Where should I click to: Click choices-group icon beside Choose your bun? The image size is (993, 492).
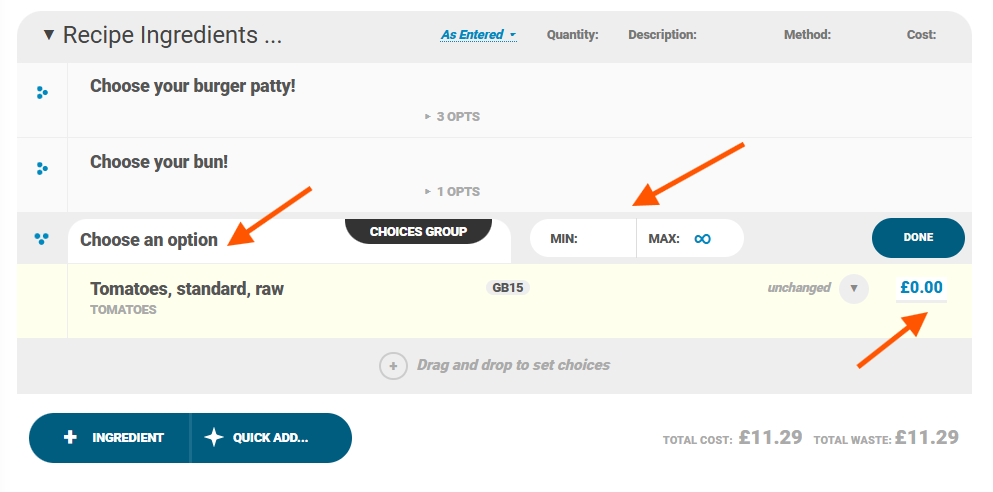[42, 168]
